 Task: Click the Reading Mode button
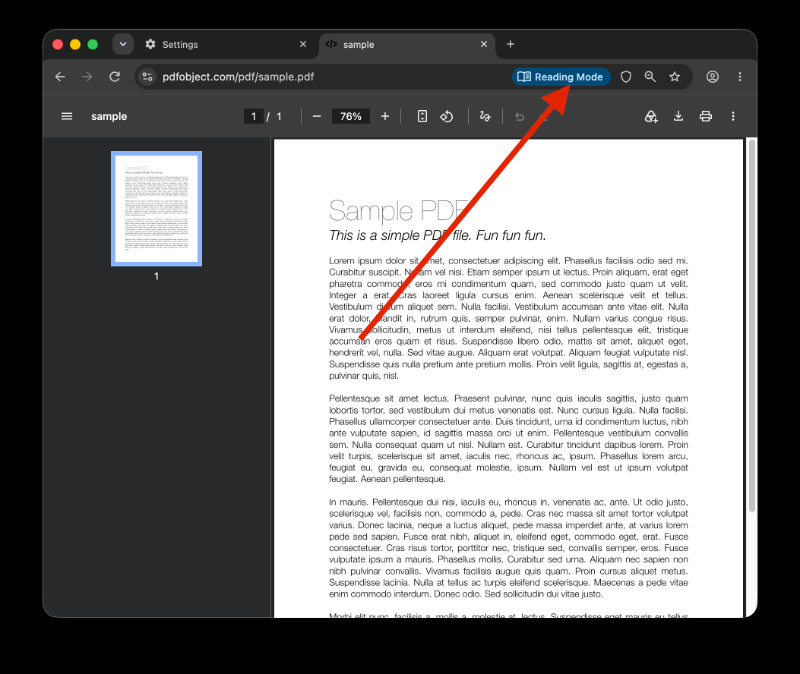point(561,77)
